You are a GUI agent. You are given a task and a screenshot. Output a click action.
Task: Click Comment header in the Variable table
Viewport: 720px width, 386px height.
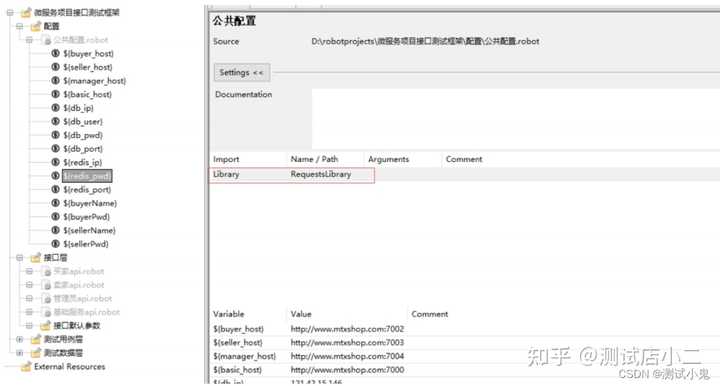429,314
